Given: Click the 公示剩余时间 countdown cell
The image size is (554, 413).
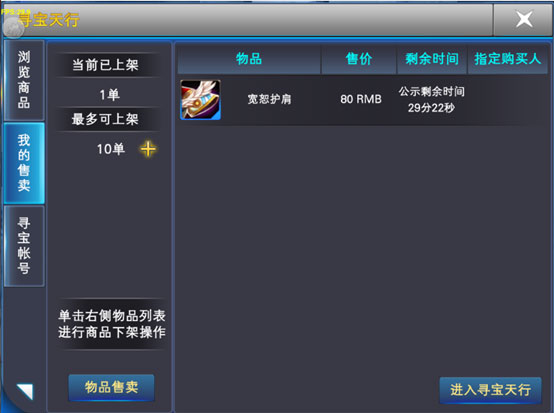Looking at the screenshot, I should (x=431, y=100).
